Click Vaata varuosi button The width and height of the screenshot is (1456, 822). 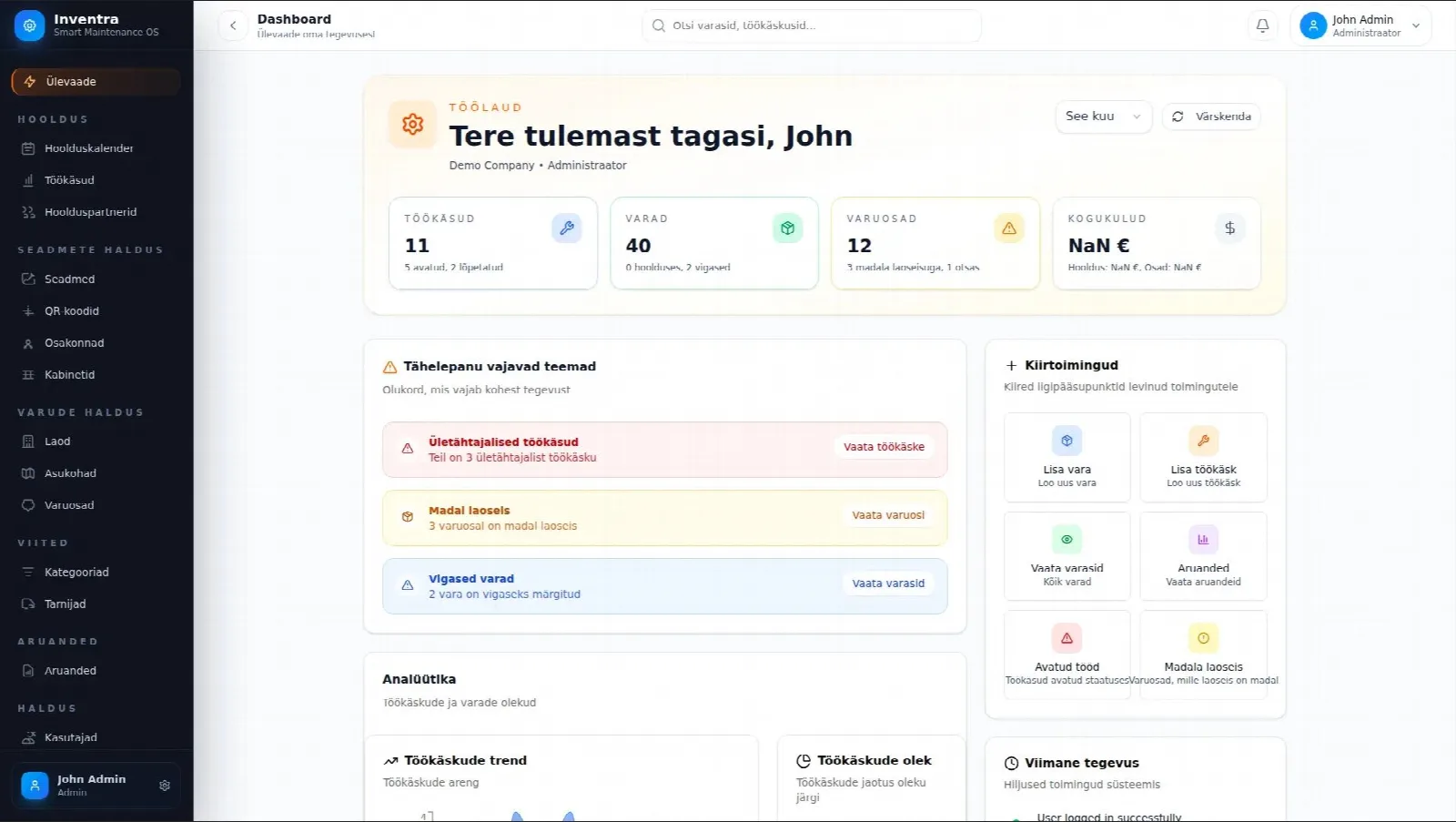888,515
